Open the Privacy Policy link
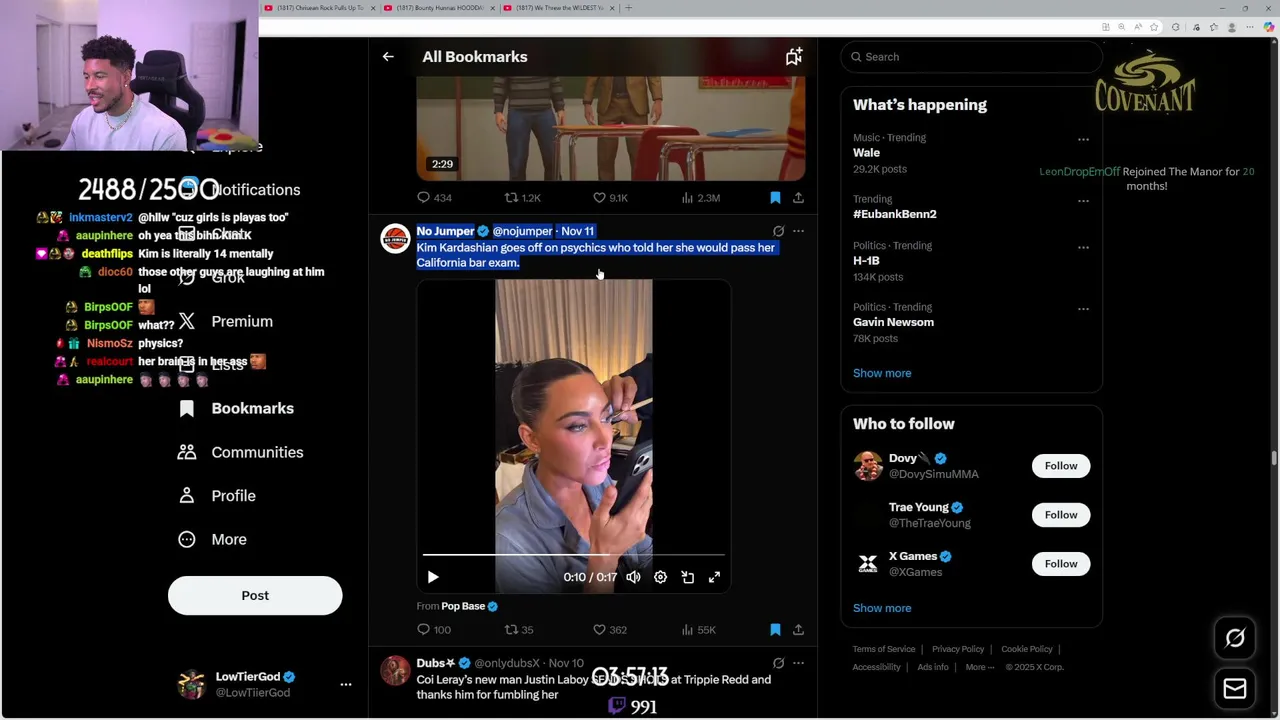This screenshot has height=720, width=1280. (958, 650)
